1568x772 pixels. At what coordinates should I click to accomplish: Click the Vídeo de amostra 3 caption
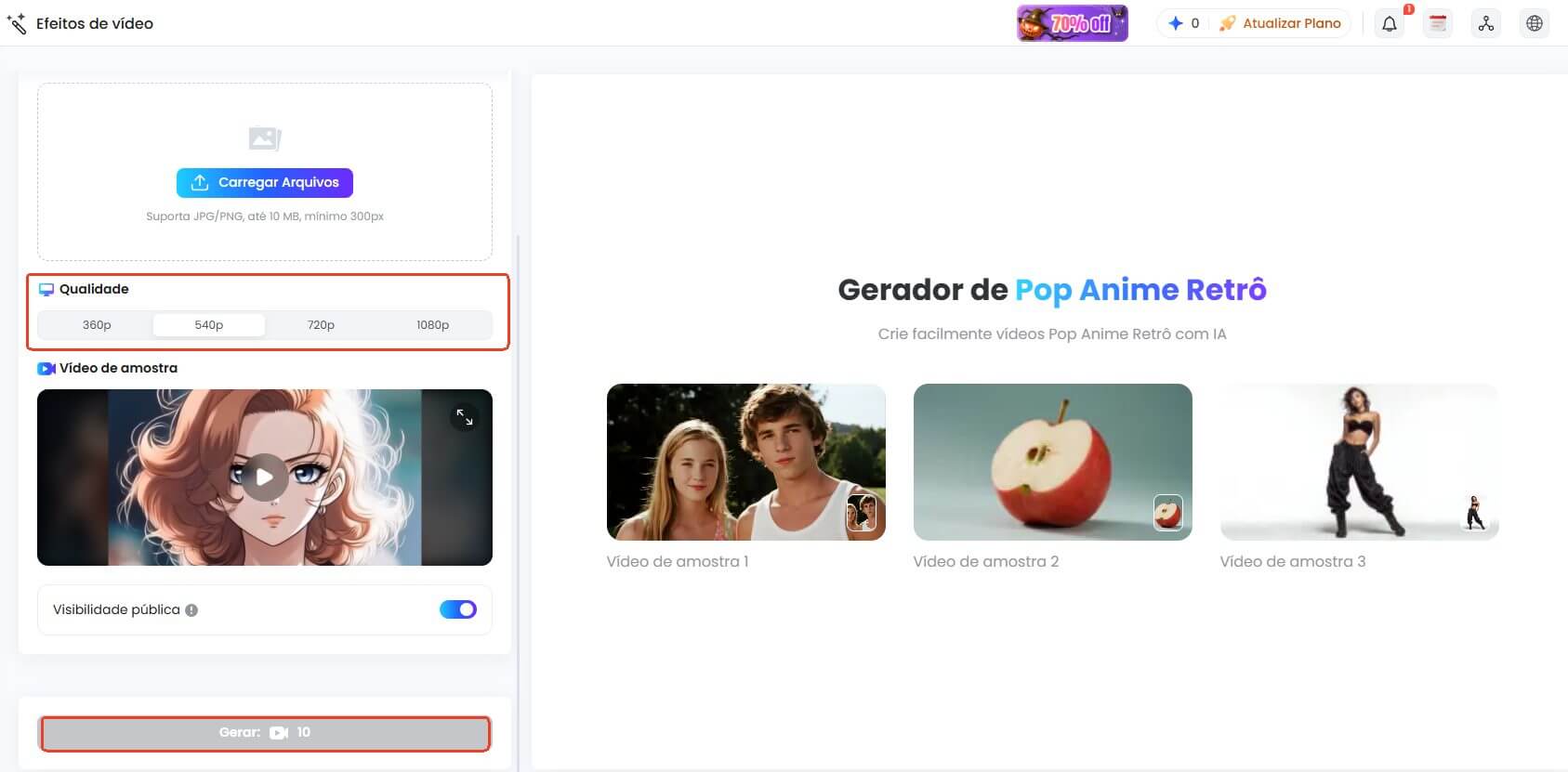[1293, 561]
